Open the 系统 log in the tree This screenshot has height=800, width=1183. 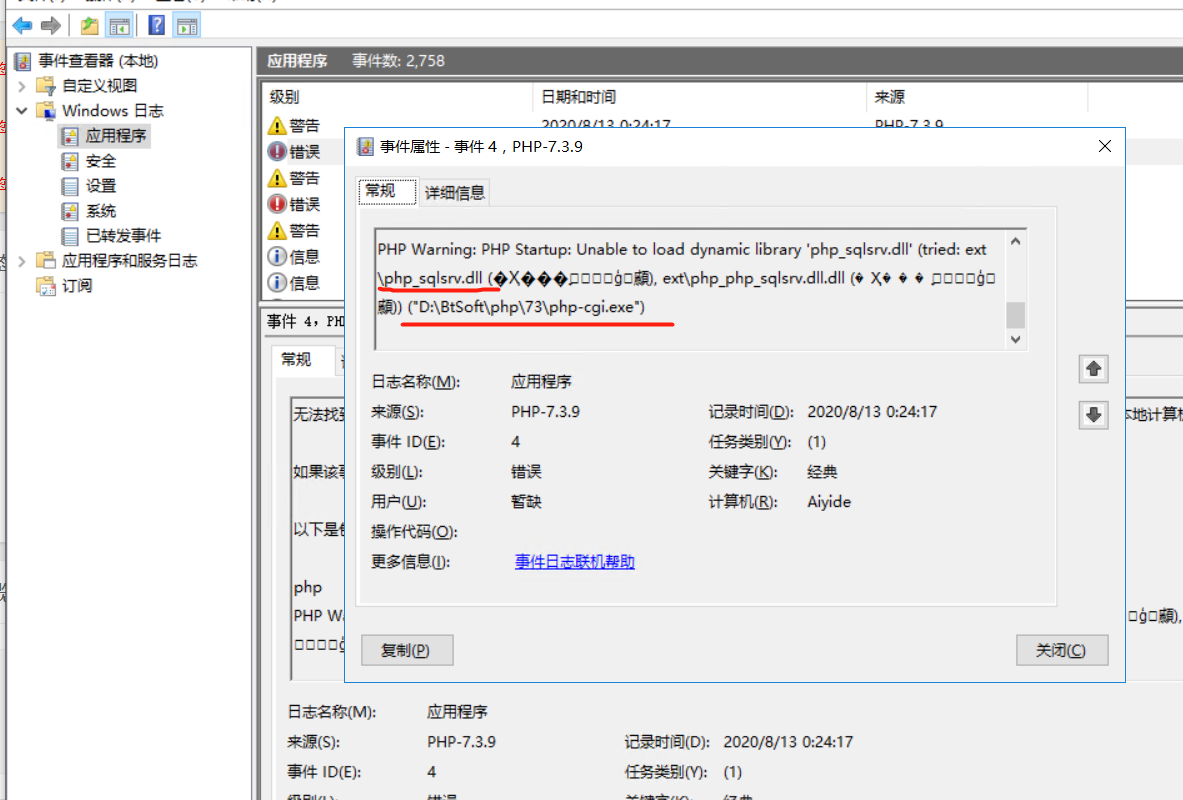[100, 211]
